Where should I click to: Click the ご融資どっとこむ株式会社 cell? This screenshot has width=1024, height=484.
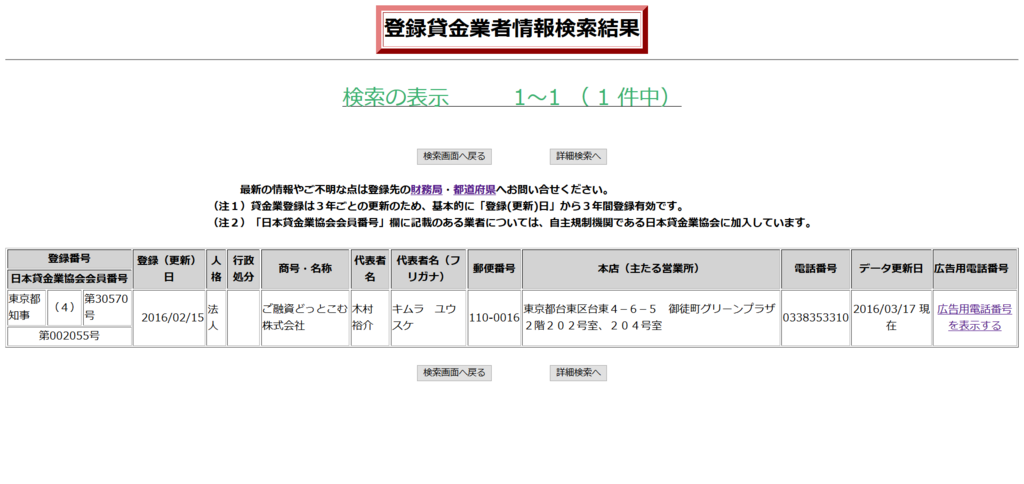pyautogui.click(x=305, y=318)
